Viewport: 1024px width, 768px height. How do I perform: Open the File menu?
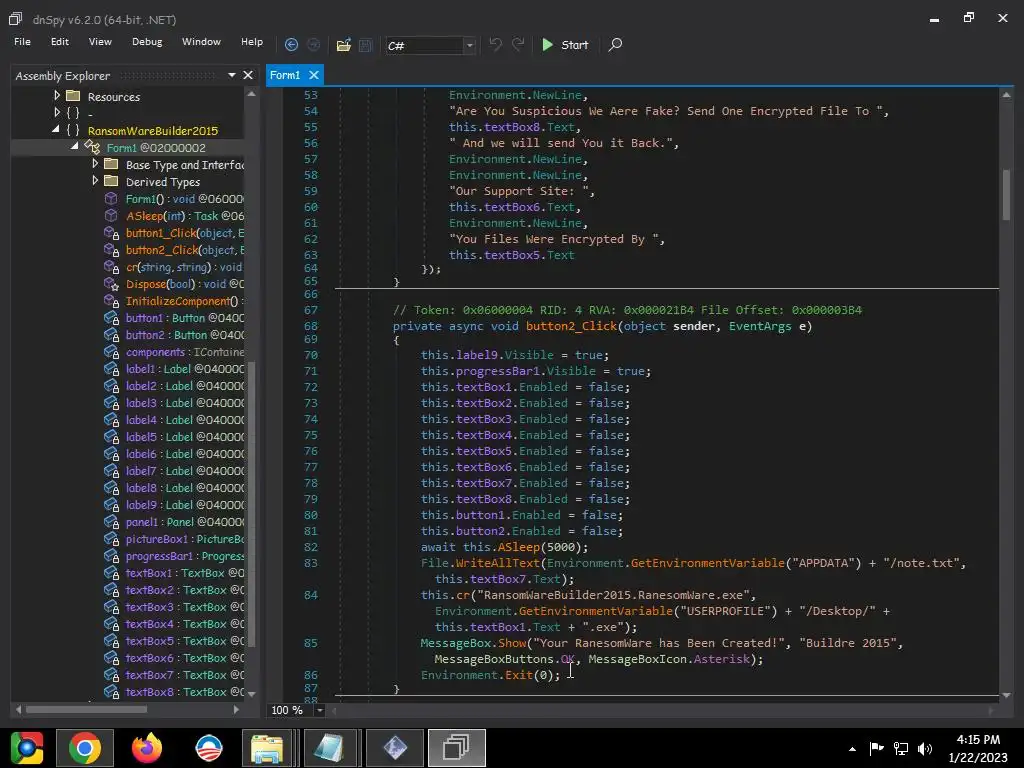coord(22,41)
